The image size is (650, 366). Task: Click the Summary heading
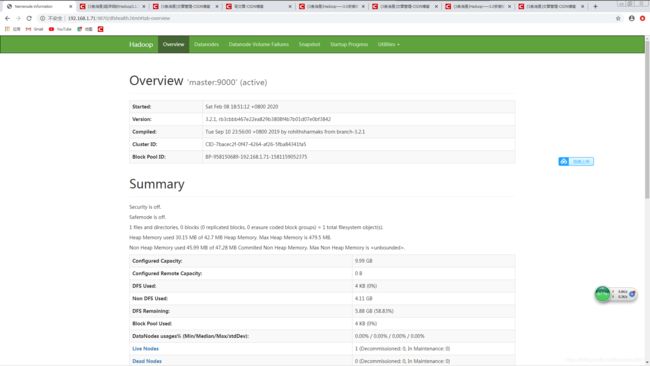point(157,184)
